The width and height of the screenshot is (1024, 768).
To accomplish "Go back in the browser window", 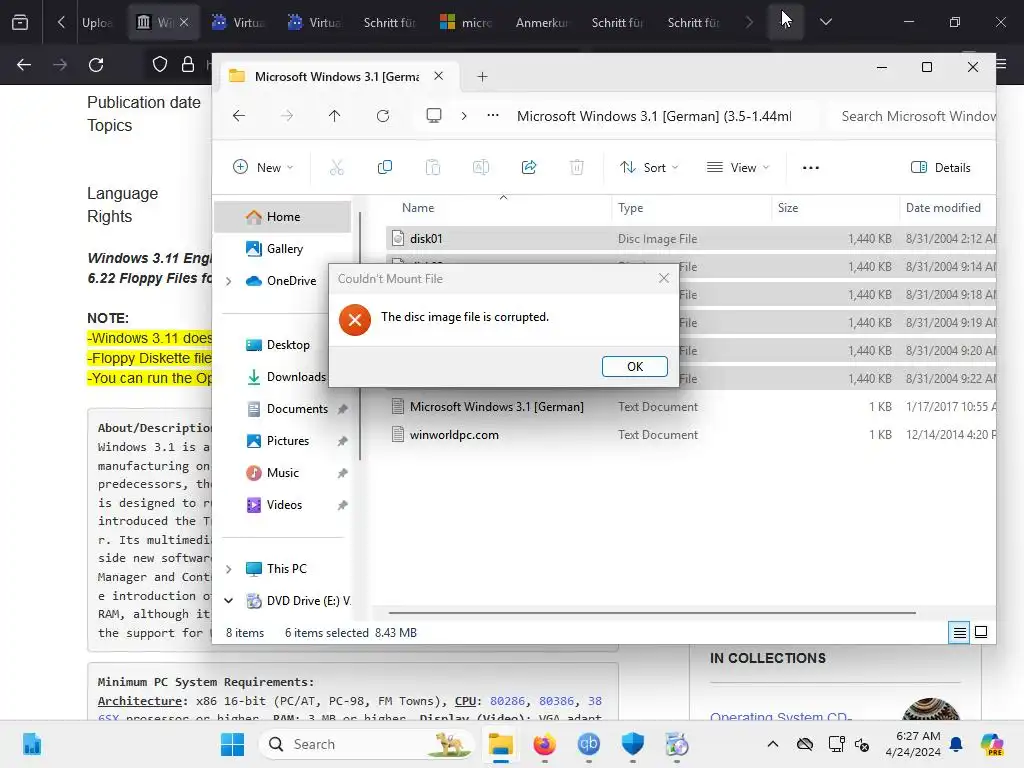I will 24,65.
